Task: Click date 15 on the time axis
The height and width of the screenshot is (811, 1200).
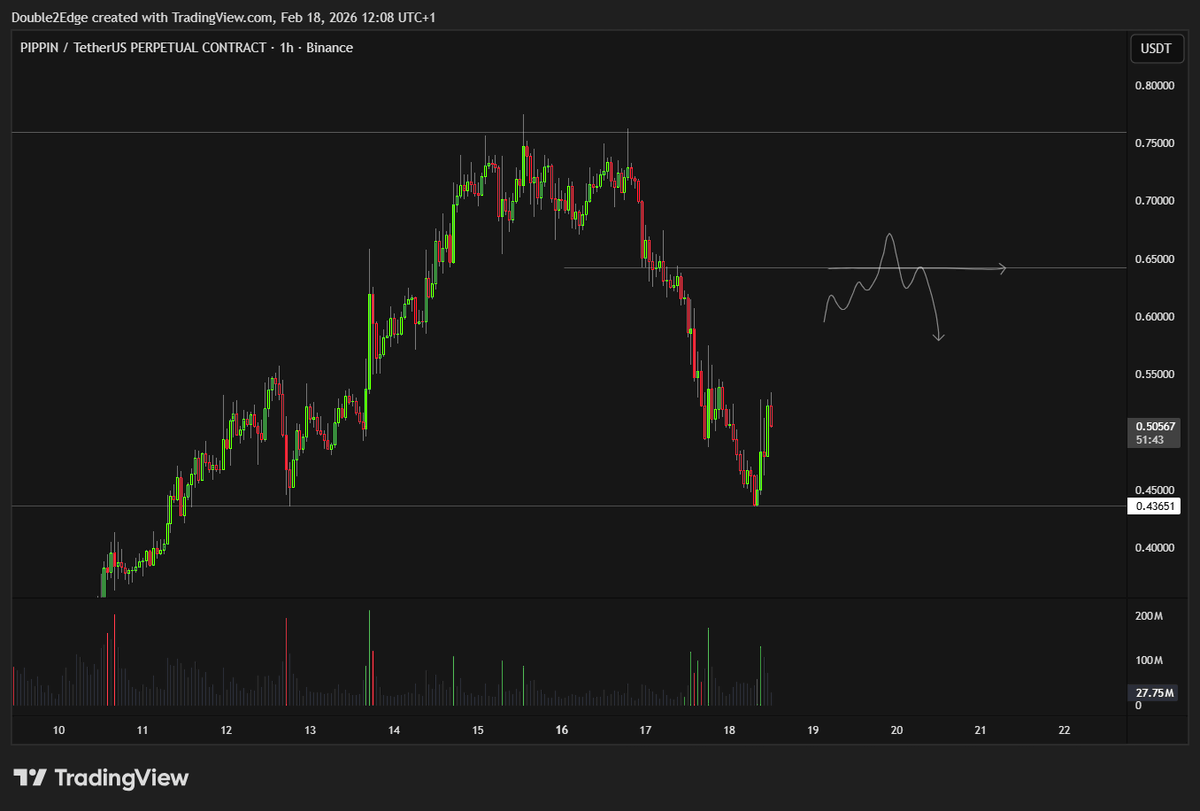Action: pyautogui.click(x=478, y=730)
